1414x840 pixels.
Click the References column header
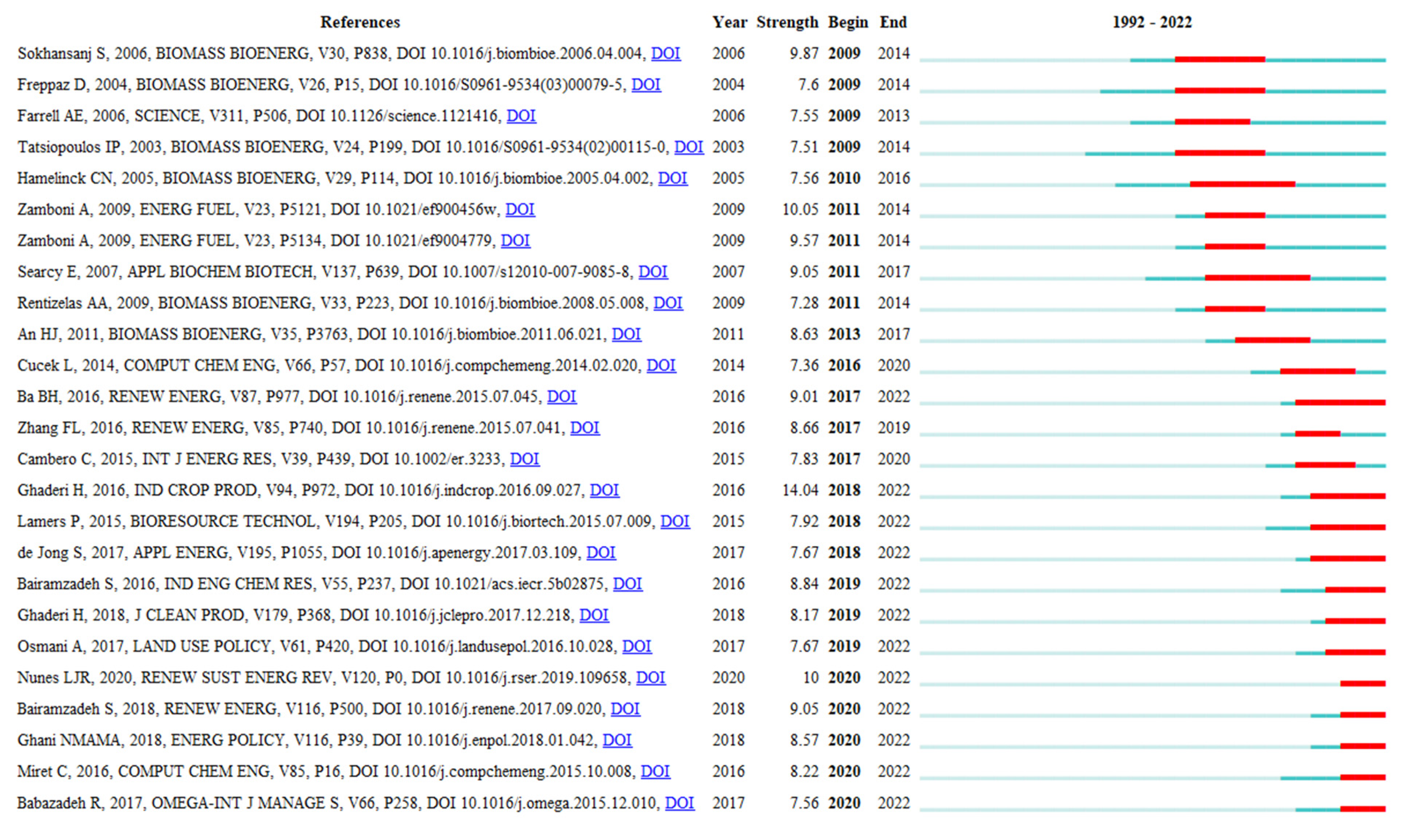coord(360,22)
